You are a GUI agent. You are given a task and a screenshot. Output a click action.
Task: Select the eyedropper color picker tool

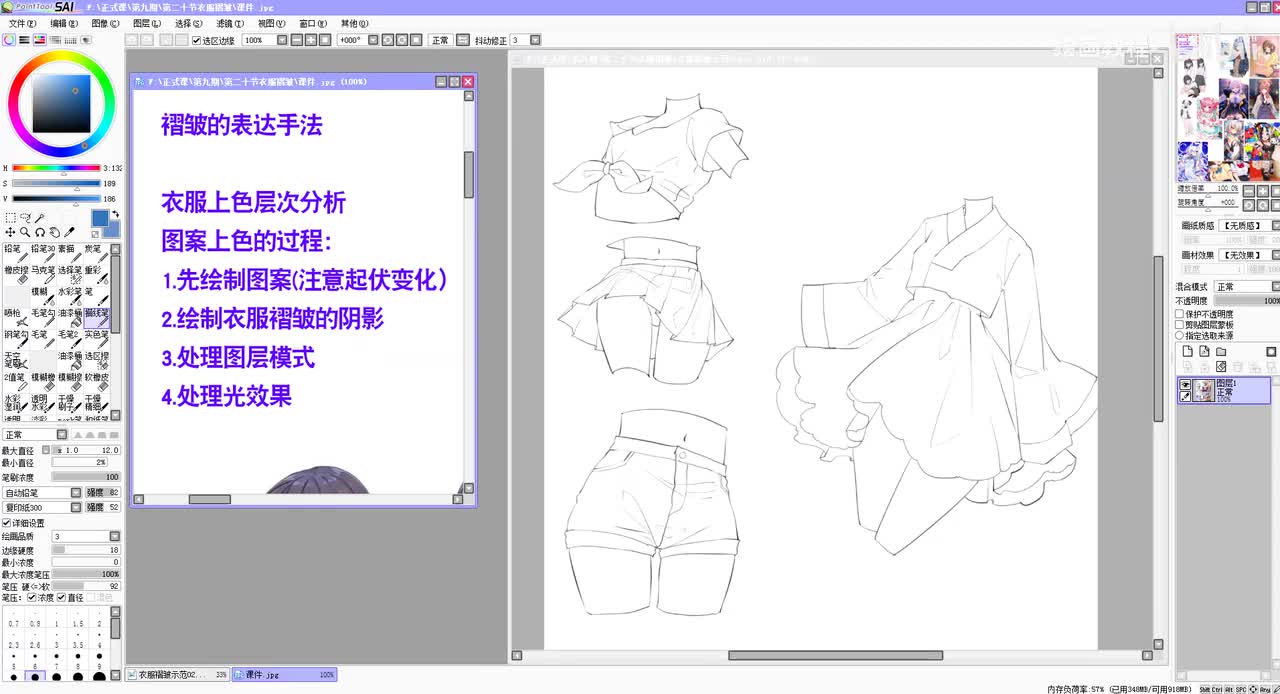pyautogui.click(x=70, y=232)
